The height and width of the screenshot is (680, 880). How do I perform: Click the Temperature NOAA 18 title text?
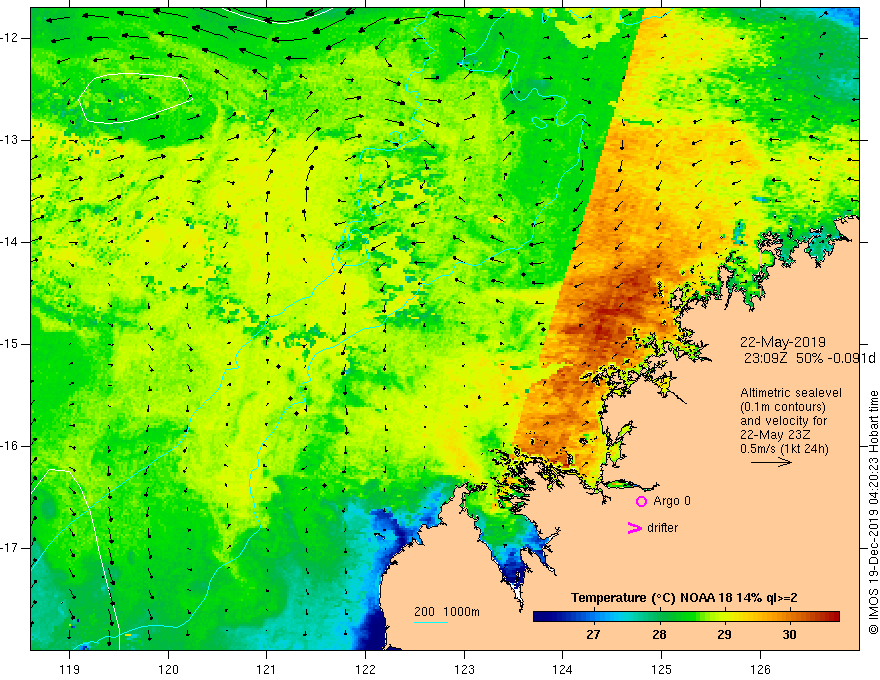(x=684, y=598)
